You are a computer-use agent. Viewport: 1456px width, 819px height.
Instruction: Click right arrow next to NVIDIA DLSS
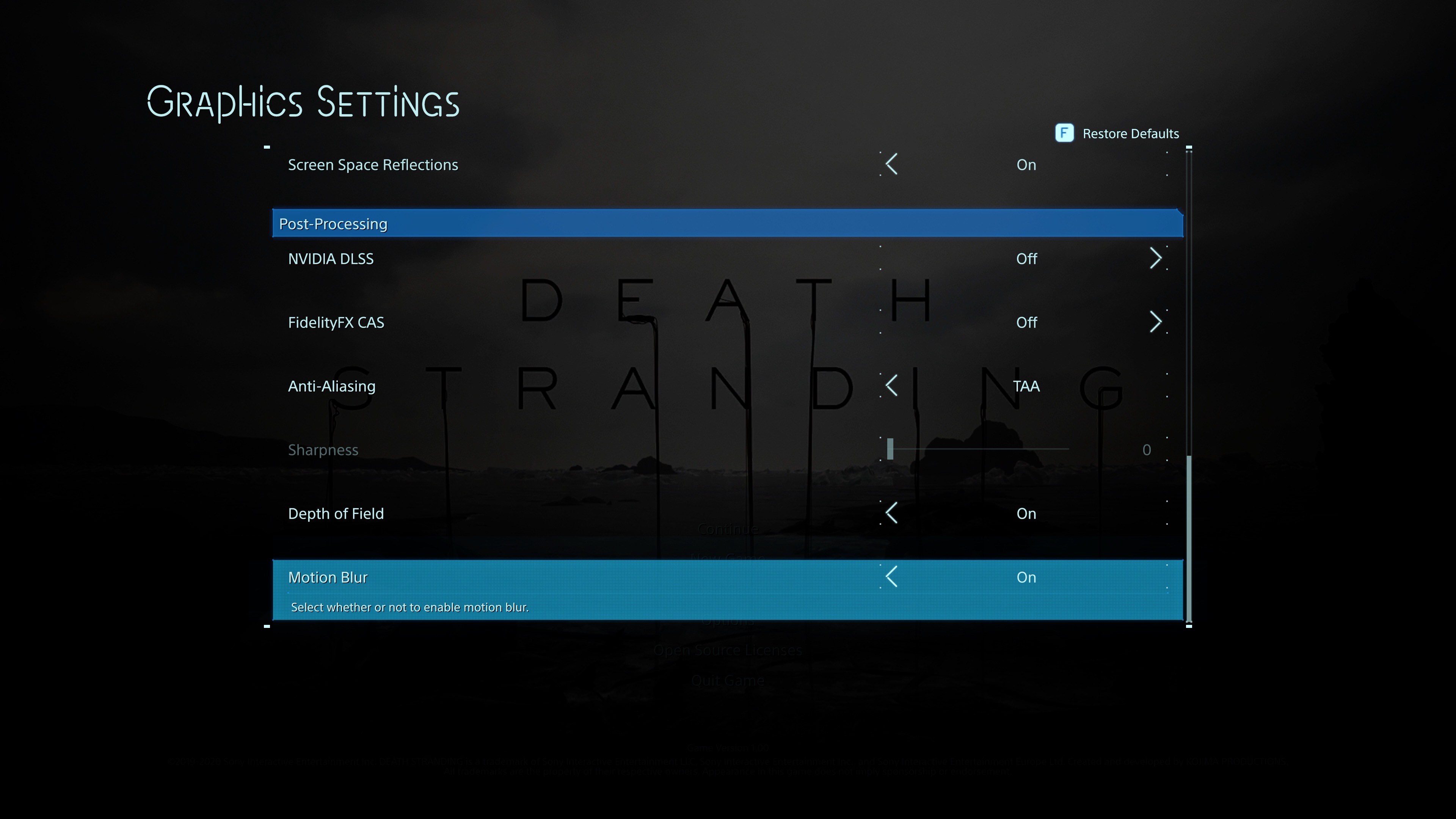point(1155,258)
